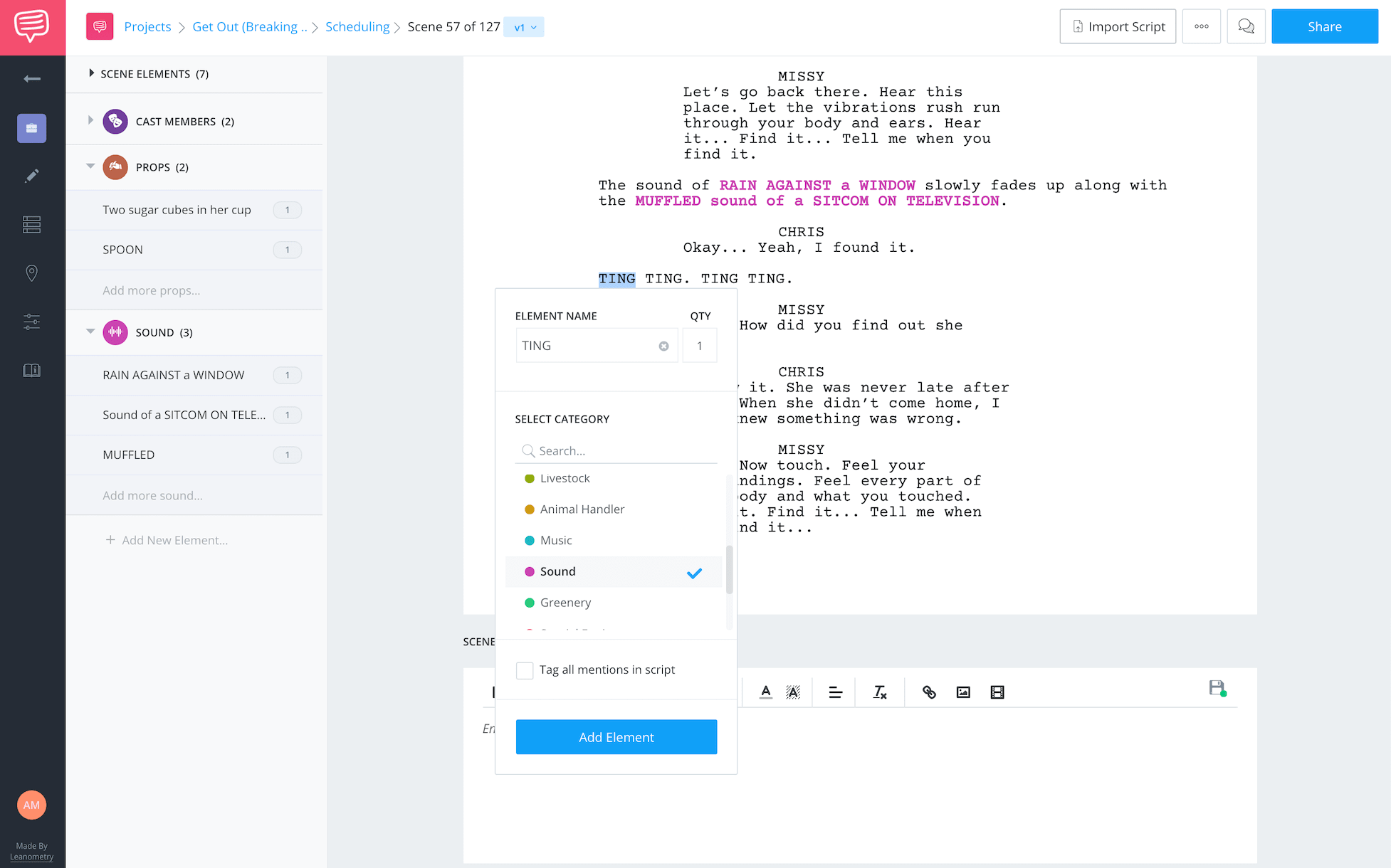
Task: Click the back arrow in the sidebar
Action: click(x=32, y=78)
